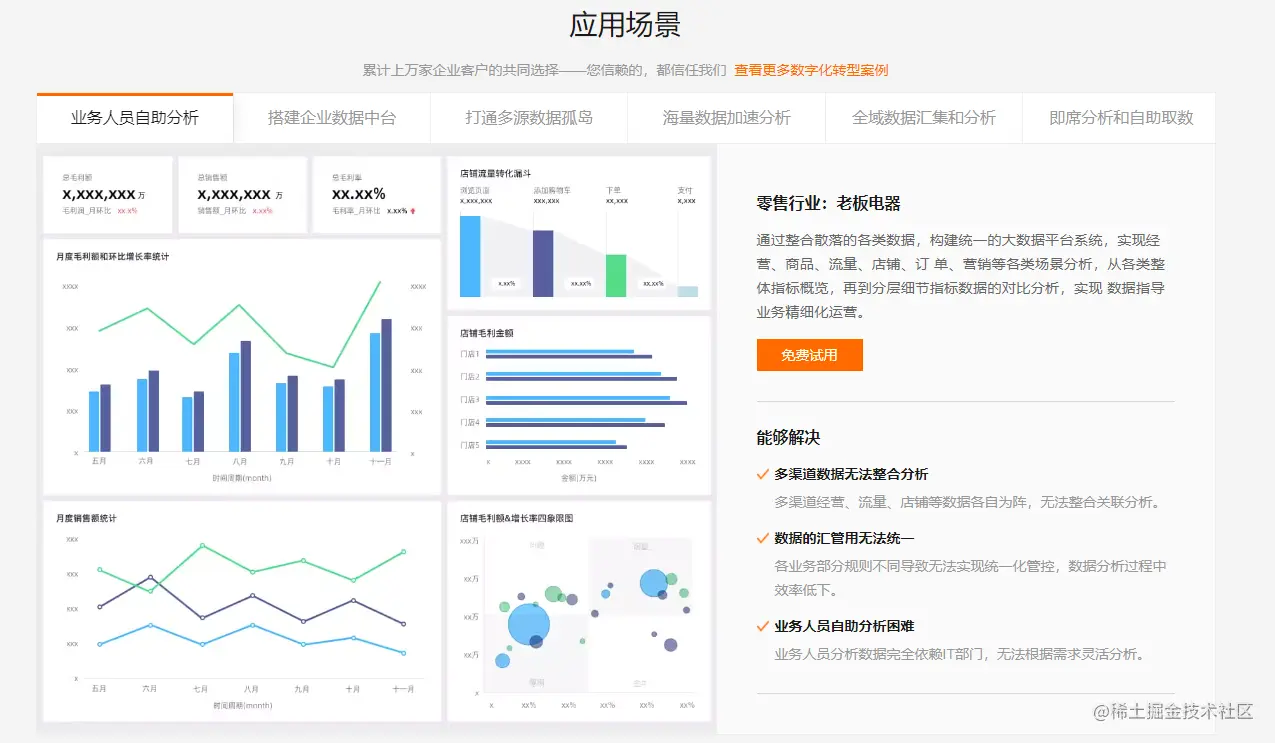
Task: 打开「查看更多数字化转型案例」链接
Action: coord(811,70)
